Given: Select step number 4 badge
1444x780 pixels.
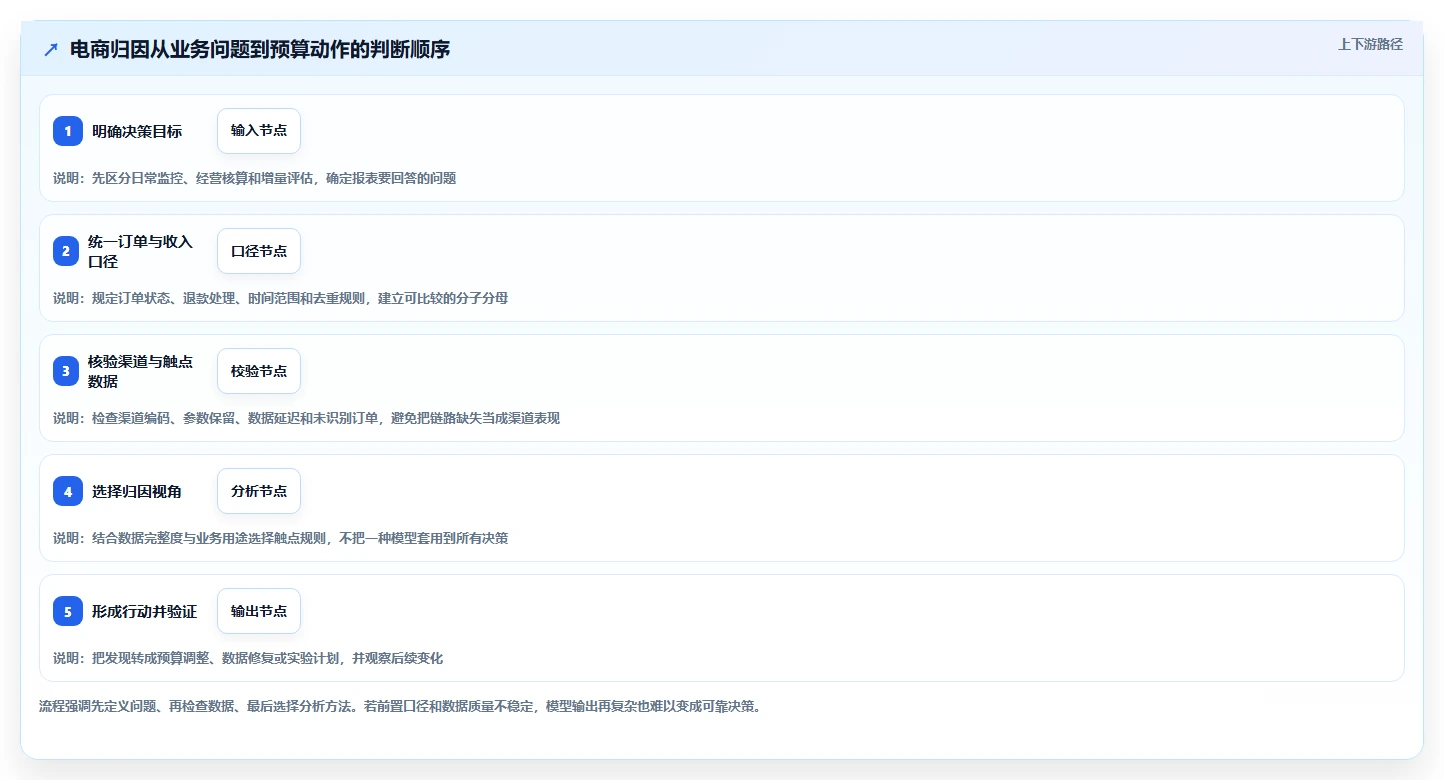Looking at the screenshot, I should click(68, 491).
